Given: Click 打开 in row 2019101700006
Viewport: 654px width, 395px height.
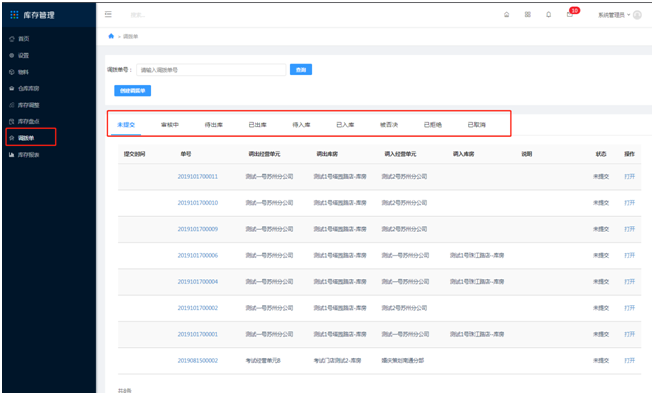Looking at the screenshot, I should point(629,255).
